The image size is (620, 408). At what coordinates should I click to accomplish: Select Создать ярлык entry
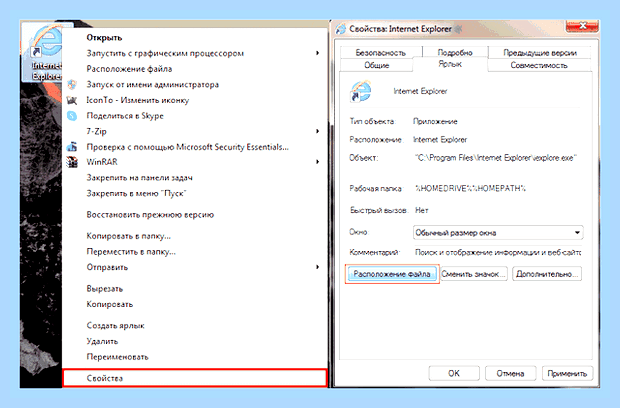coord(115,326)
